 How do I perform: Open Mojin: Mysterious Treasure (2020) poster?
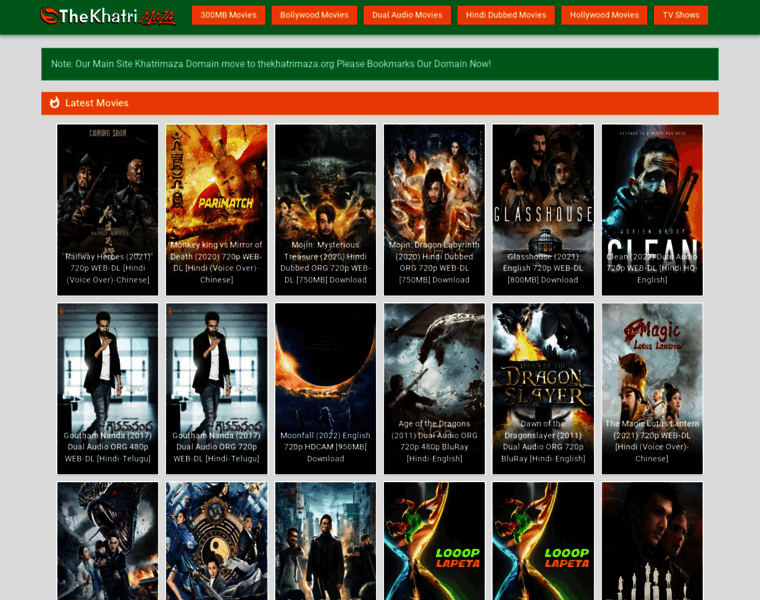coord(325,209)
